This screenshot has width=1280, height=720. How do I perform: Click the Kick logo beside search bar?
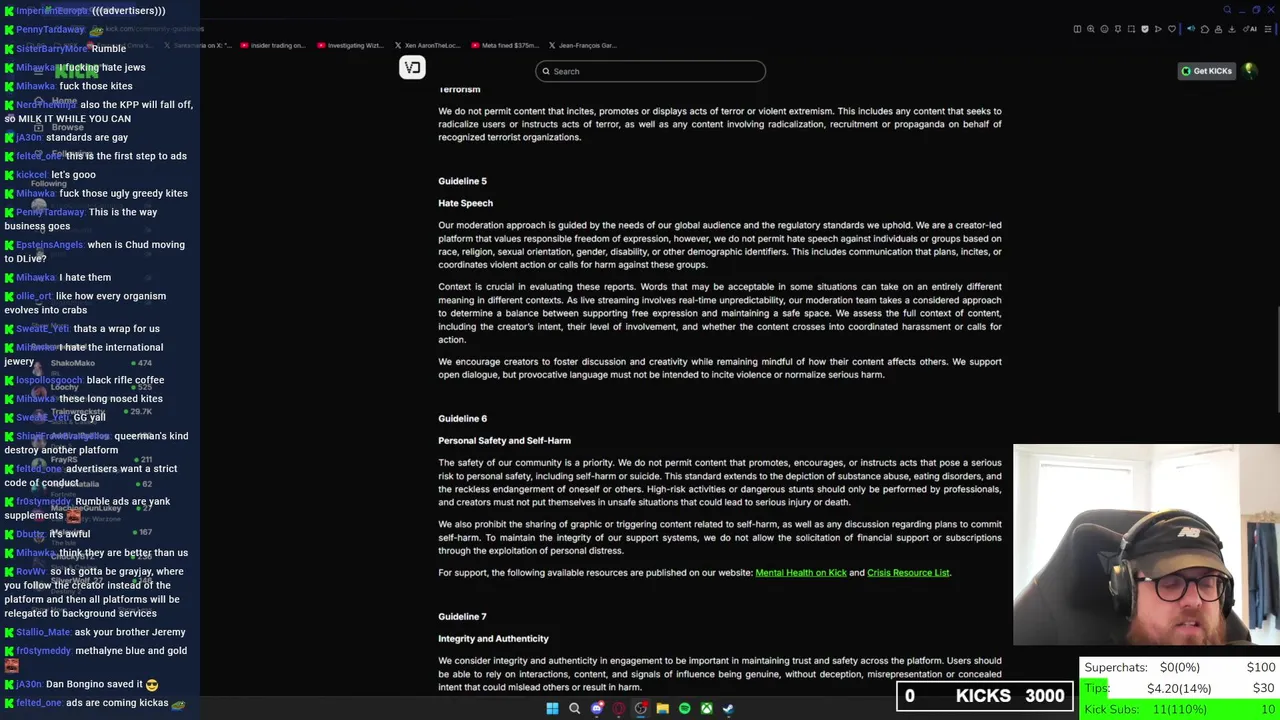point(412,67)
